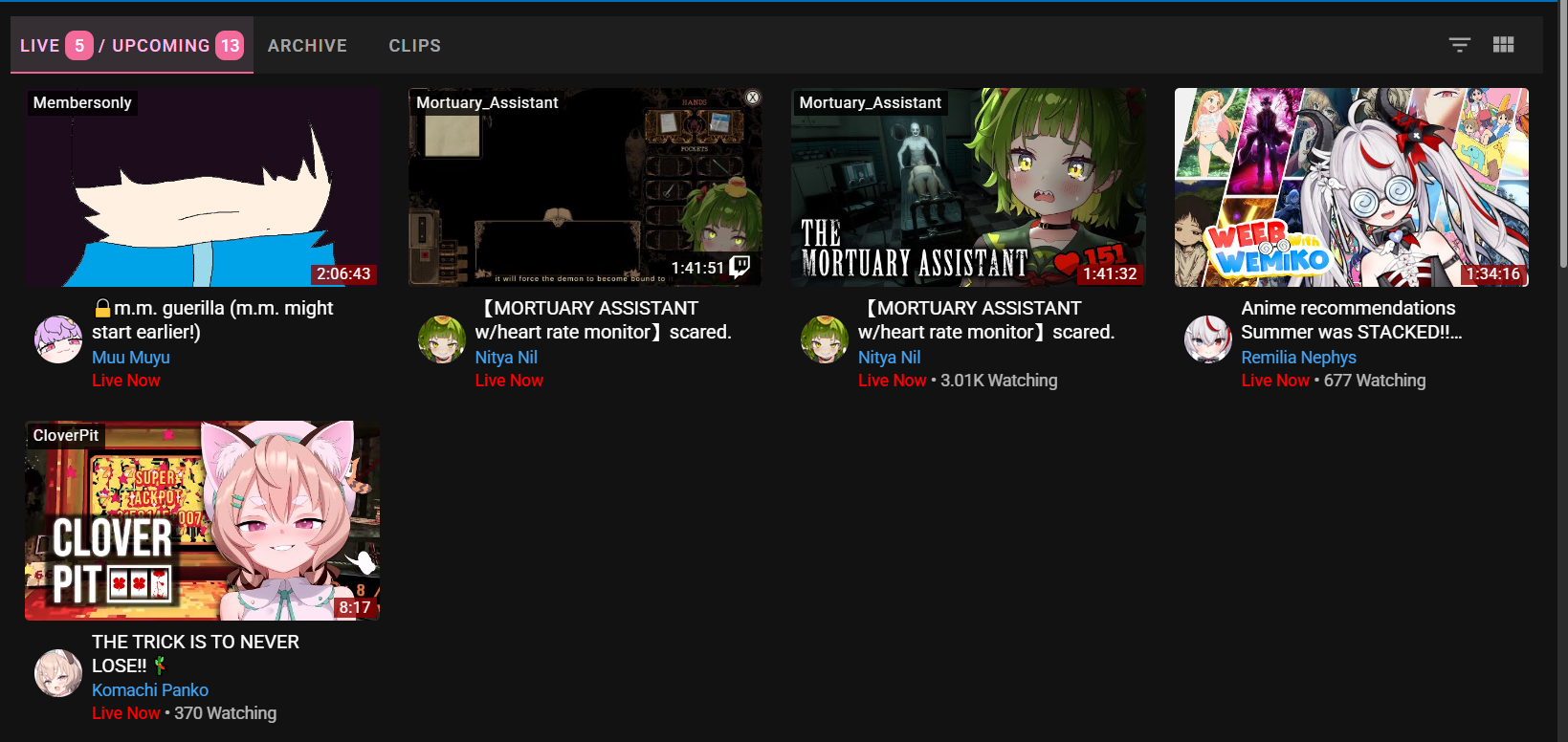1568x742 pixels.
Task: Visit Nitya Nil link under the 3.01K Watching stream
Action: click(890, 357)
